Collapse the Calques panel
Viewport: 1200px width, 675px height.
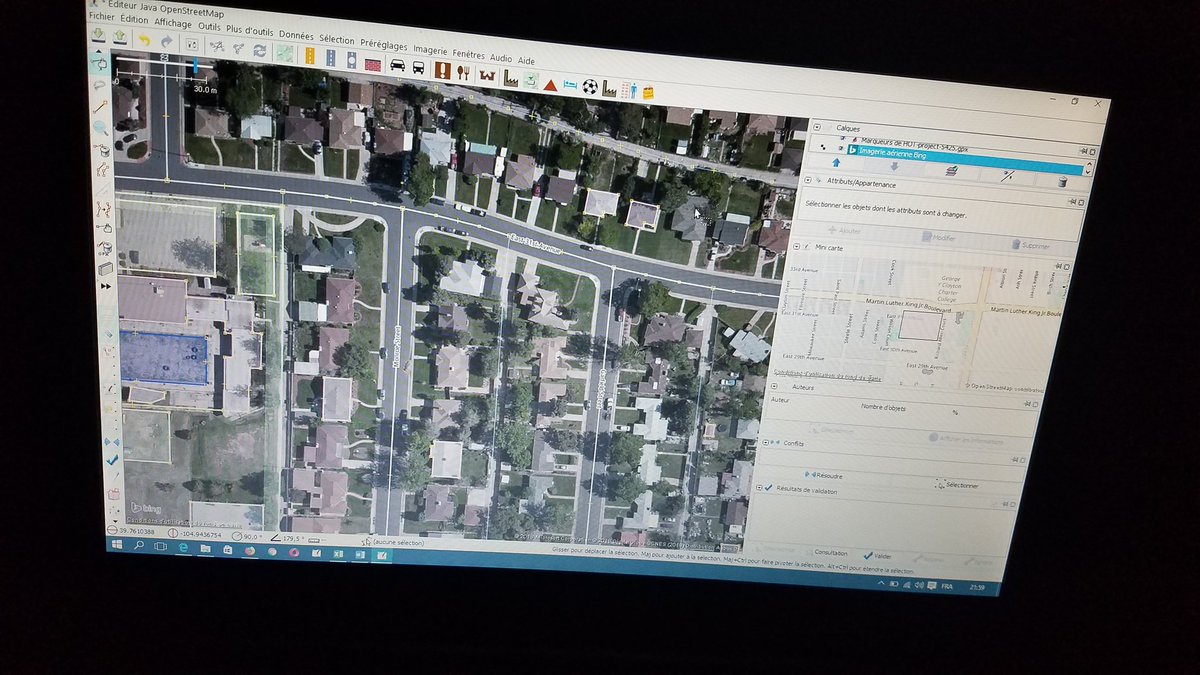tap(817, 127)
